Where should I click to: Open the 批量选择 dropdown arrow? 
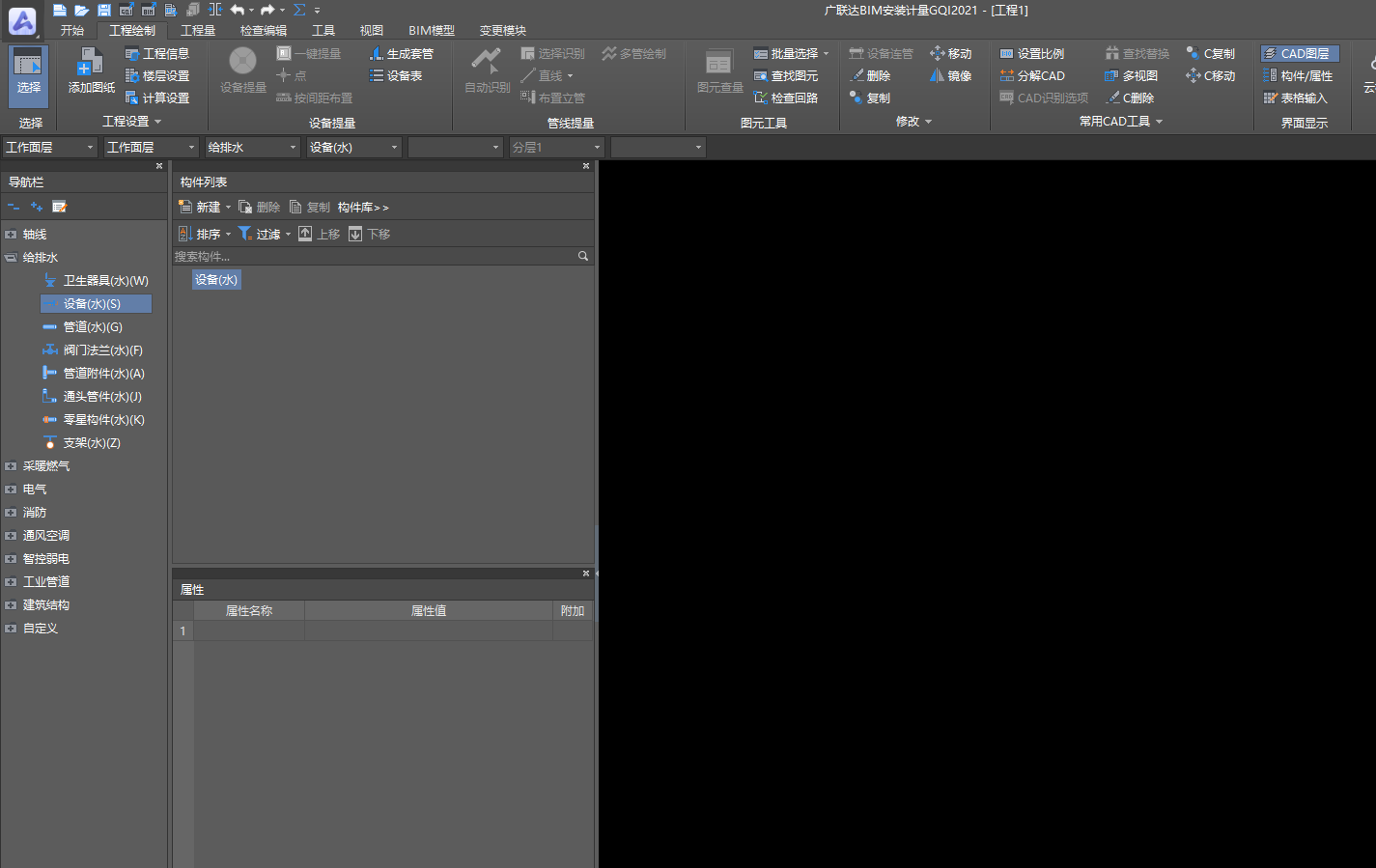click(826, 54)
